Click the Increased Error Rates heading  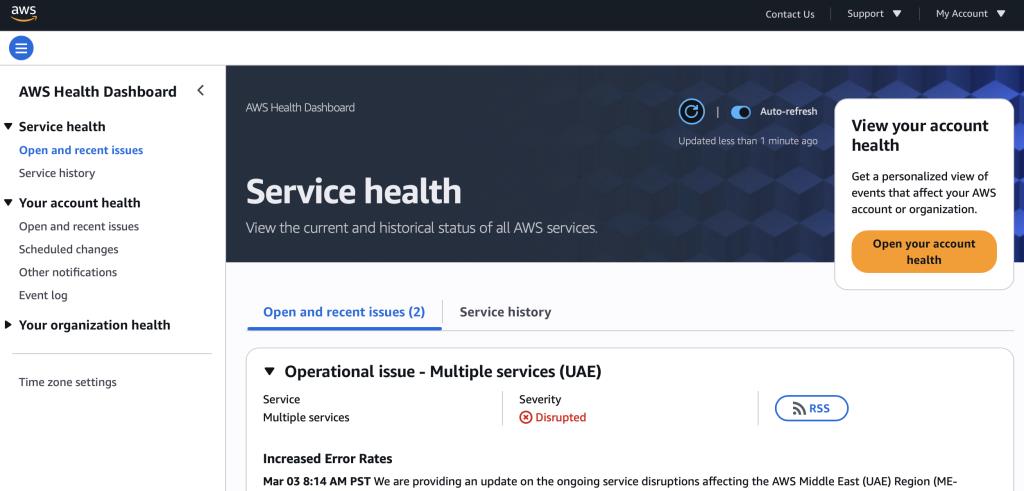click(328, 458)
